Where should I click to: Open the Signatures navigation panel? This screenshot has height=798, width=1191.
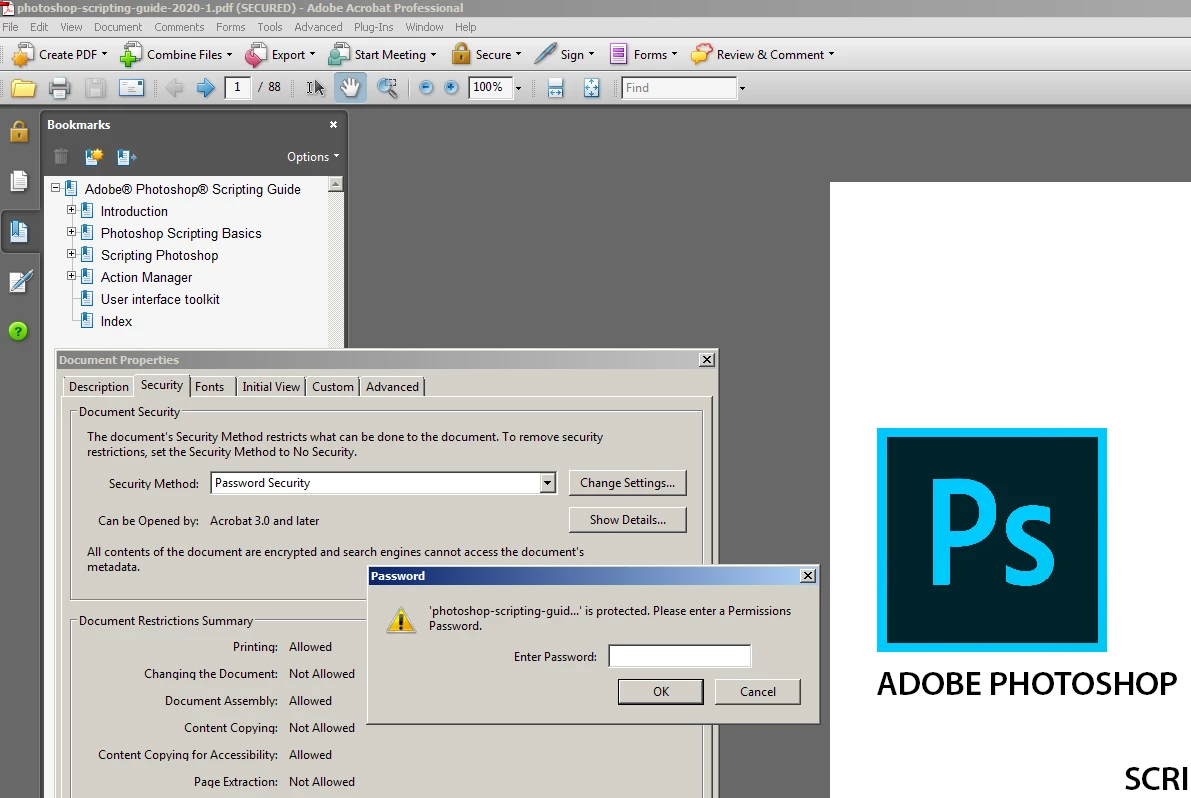(x=20, y=282)
